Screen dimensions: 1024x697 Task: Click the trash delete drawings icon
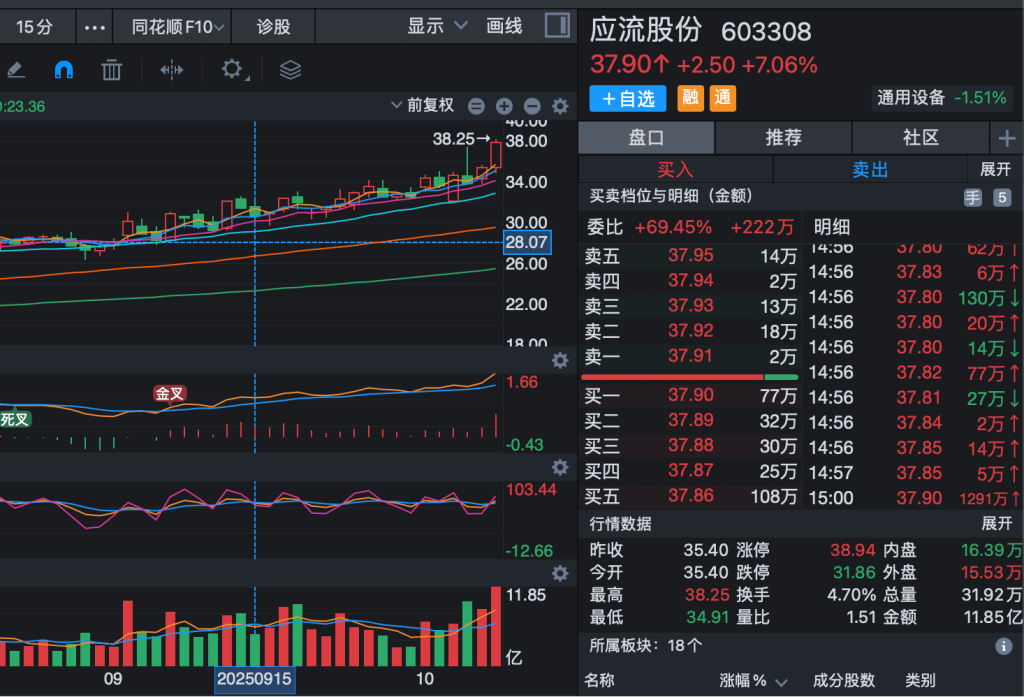click(x=112, y=70)
